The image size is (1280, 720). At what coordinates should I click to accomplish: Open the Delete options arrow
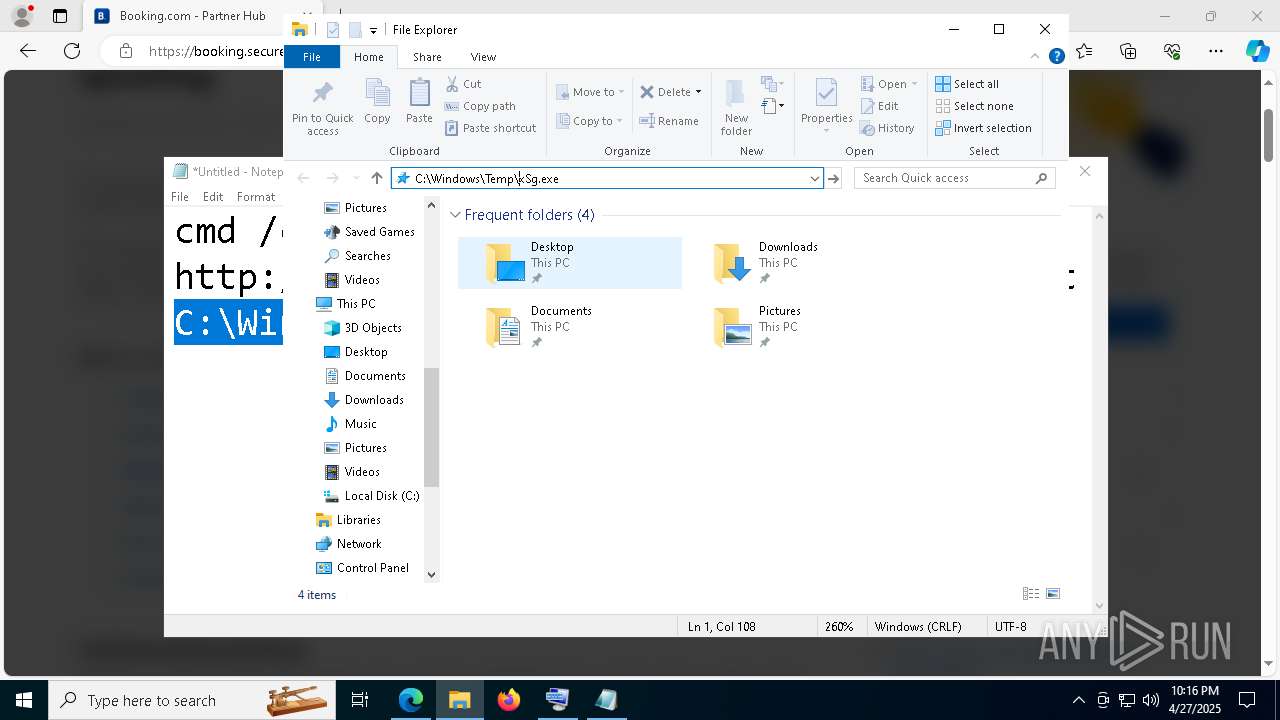(698, 92)
